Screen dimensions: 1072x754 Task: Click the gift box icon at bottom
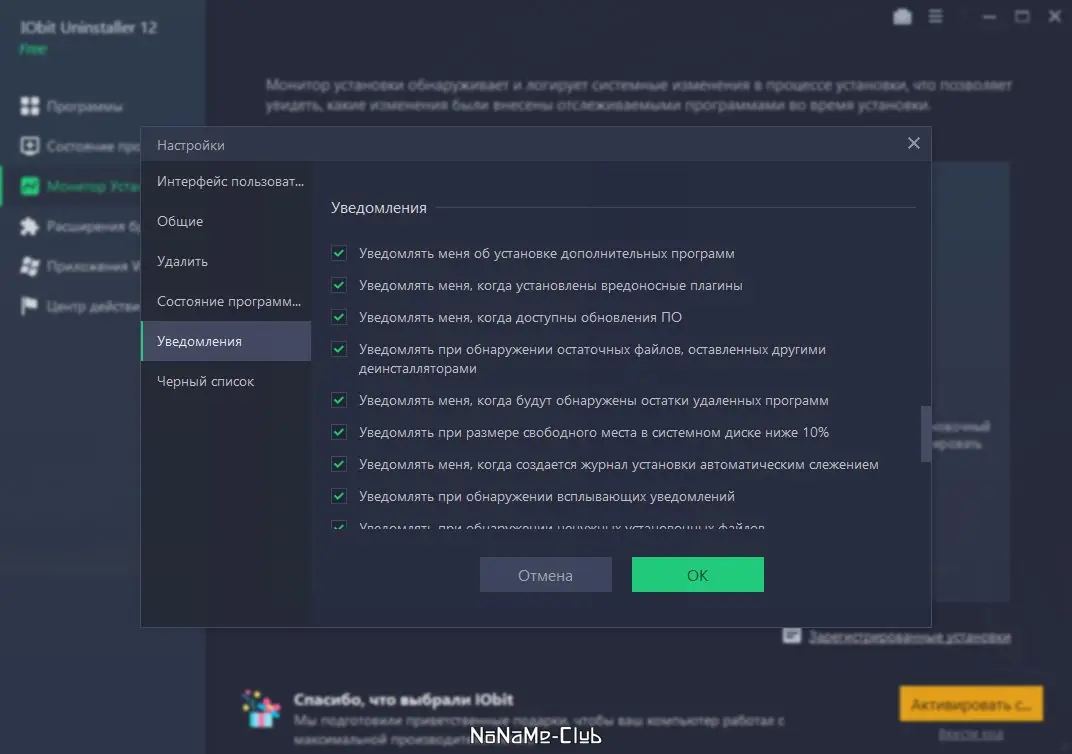click(261, 709)
